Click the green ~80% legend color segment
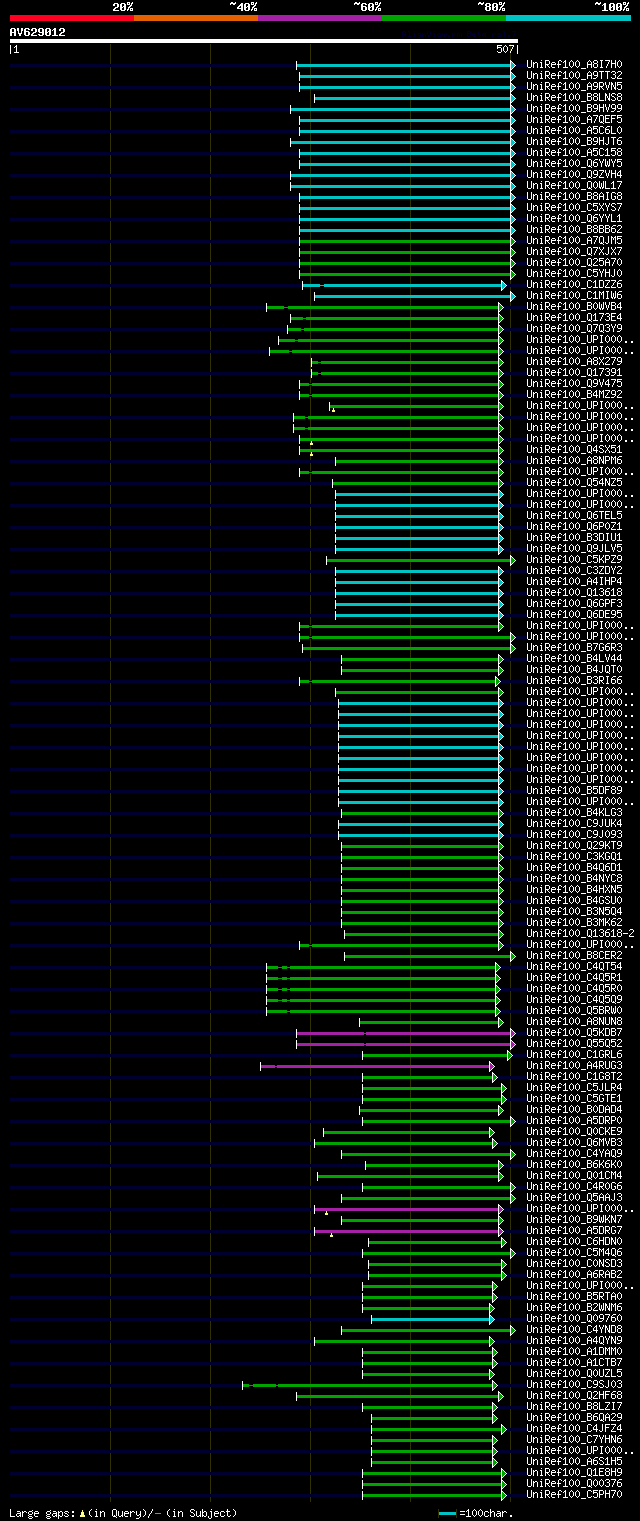Screen dimensions: 640x1521 (444, 18)
